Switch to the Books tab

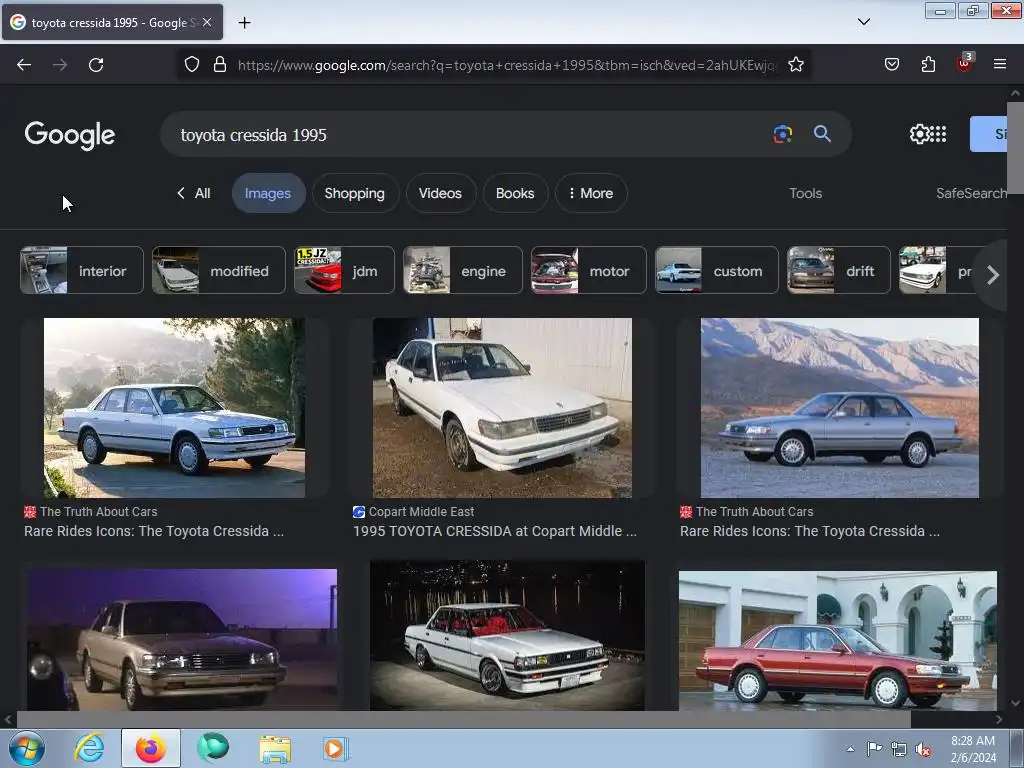point(515,193)
